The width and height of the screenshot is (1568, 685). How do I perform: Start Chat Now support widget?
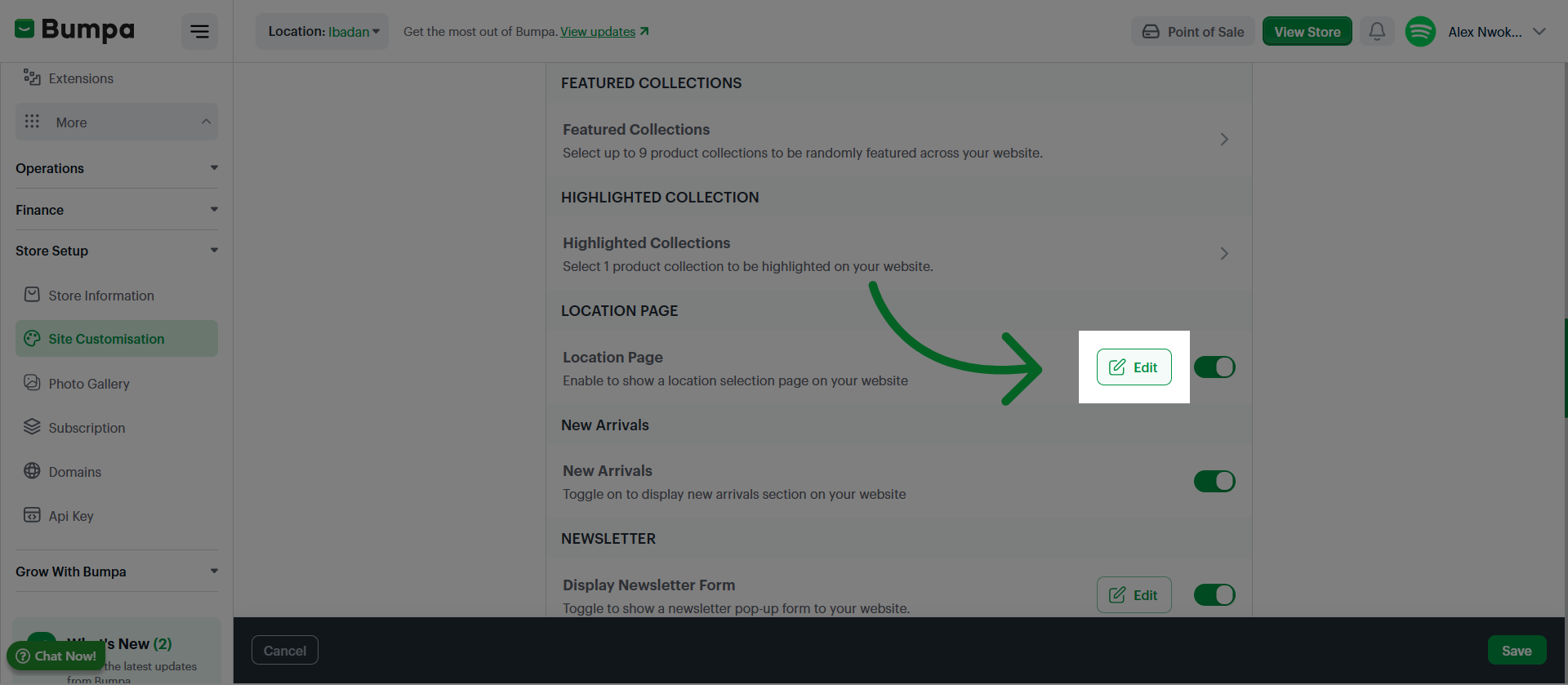(56, 656)
